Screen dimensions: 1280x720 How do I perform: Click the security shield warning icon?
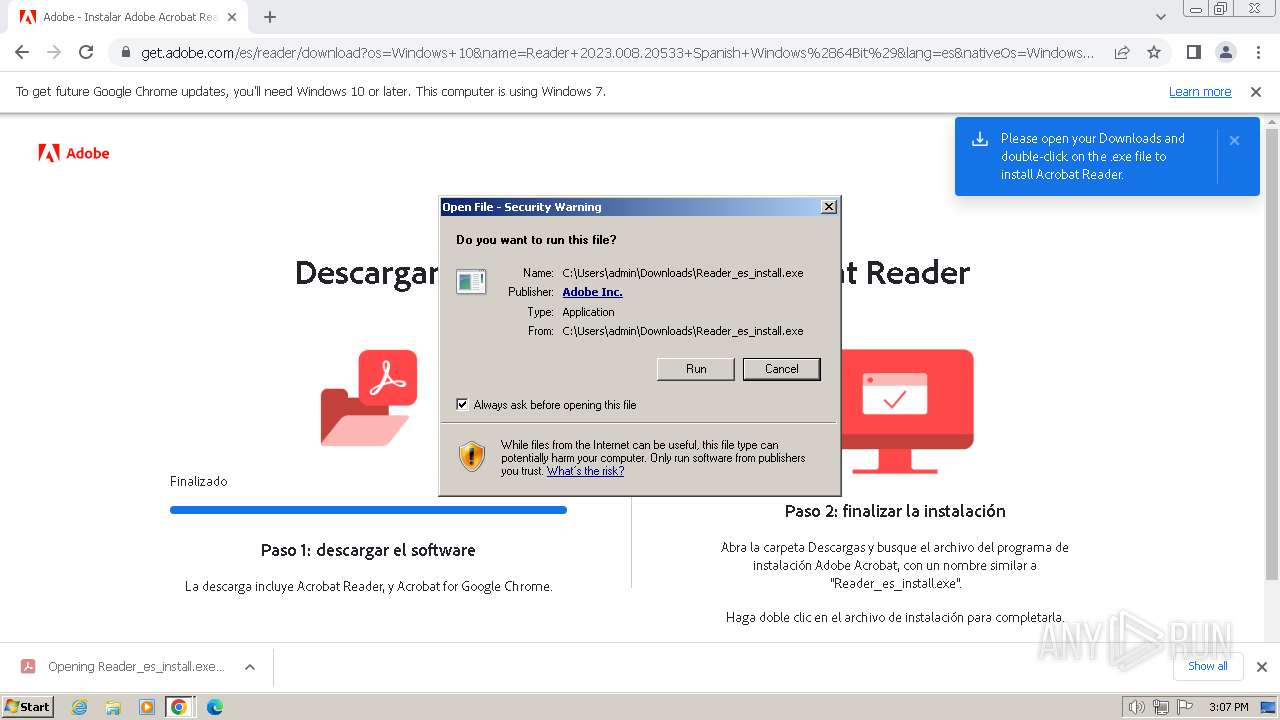(x=472, y=456)
